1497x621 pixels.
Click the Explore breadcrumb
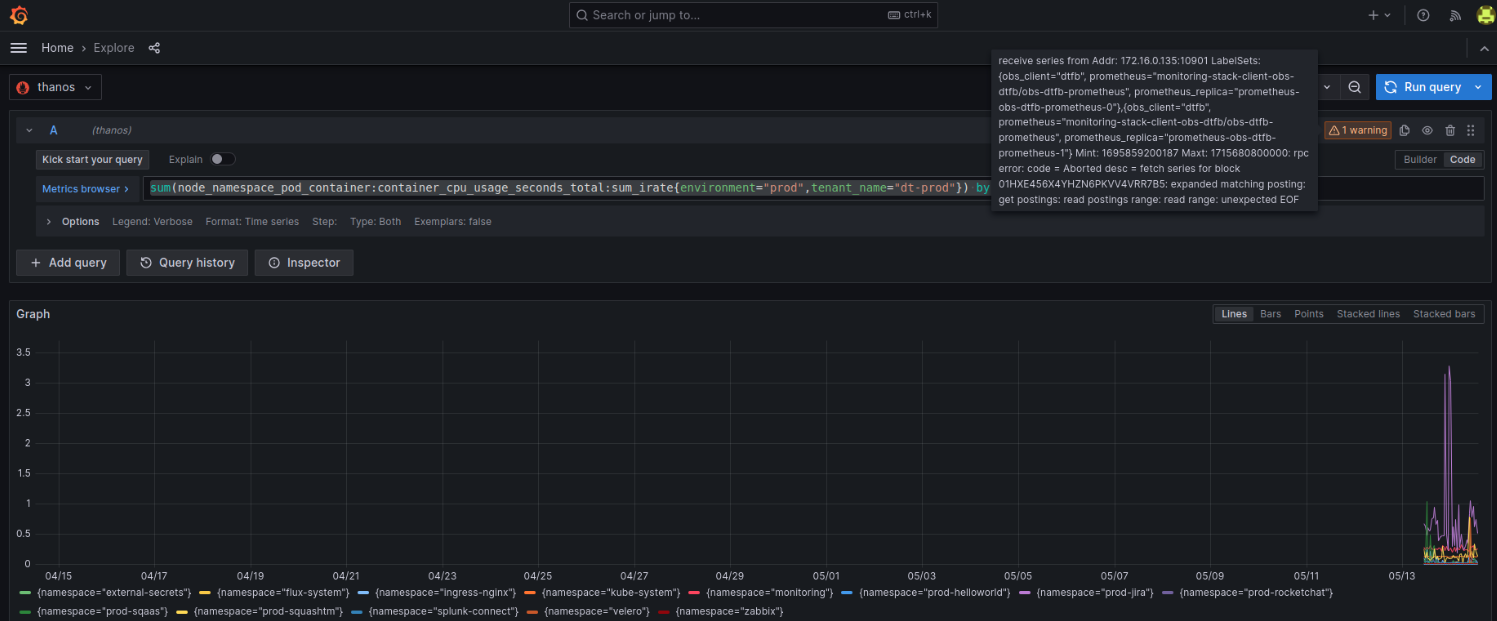(x=114, y=48)
